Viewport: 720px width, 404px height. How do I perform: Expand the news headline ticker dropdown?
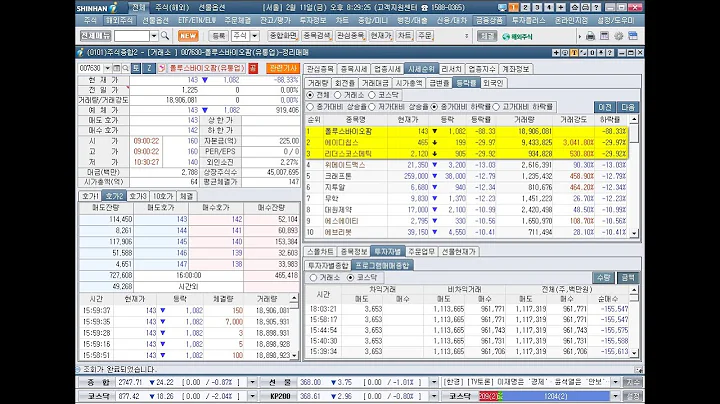[x=616, y=382]
